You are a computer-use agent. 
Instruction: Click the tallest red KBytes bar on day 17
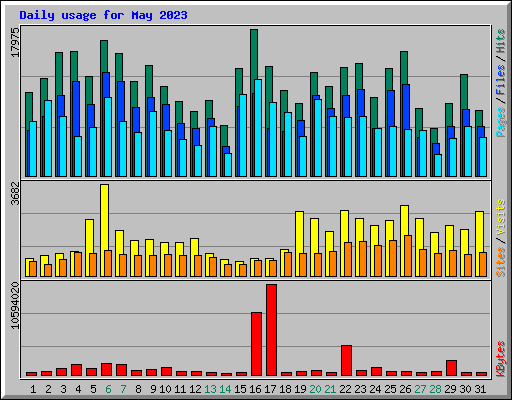pyautogui.click(x=271, y=330)
